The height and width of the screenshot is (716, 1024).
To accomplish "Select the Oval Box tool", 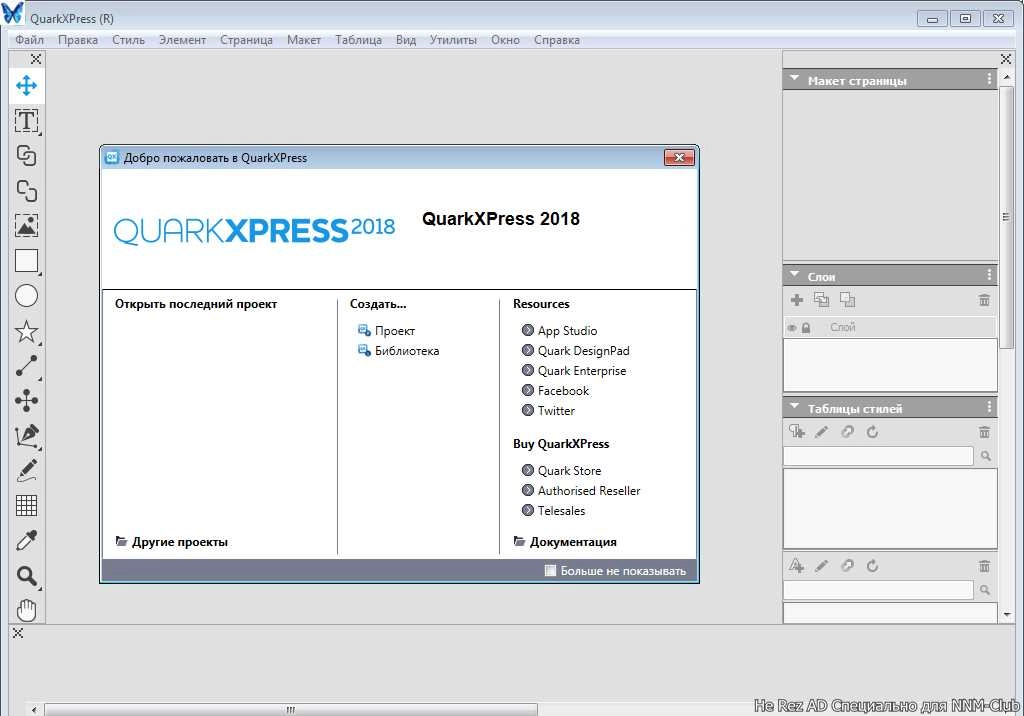I will (x=26, y=296).
